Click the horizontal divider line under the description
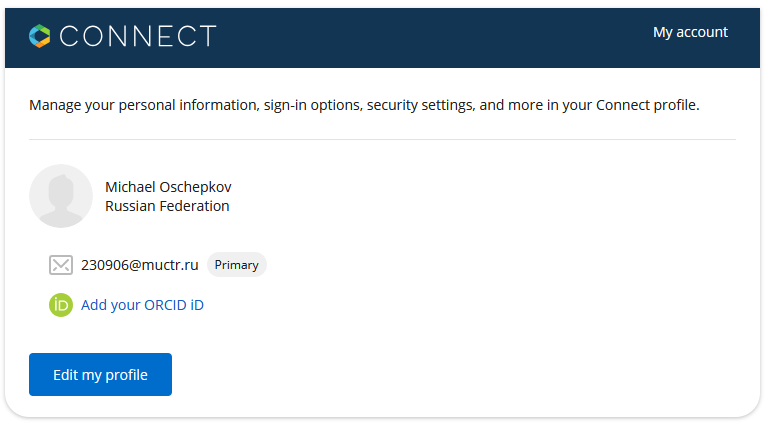Image resolution: width=775 pixels, height=425 pixels. pos(382,139)
